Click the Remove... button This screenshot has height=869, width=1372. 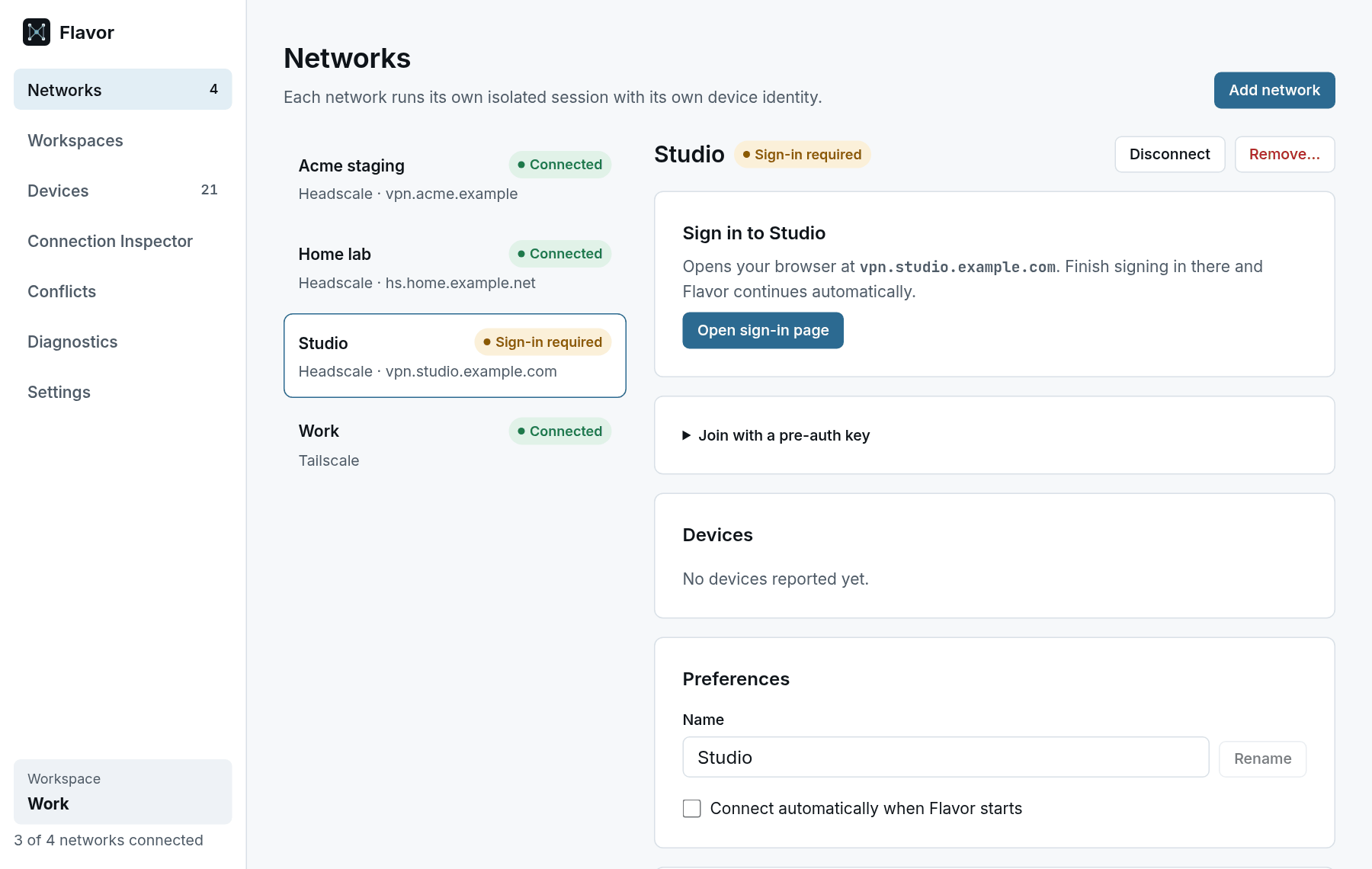point(1284,154)
